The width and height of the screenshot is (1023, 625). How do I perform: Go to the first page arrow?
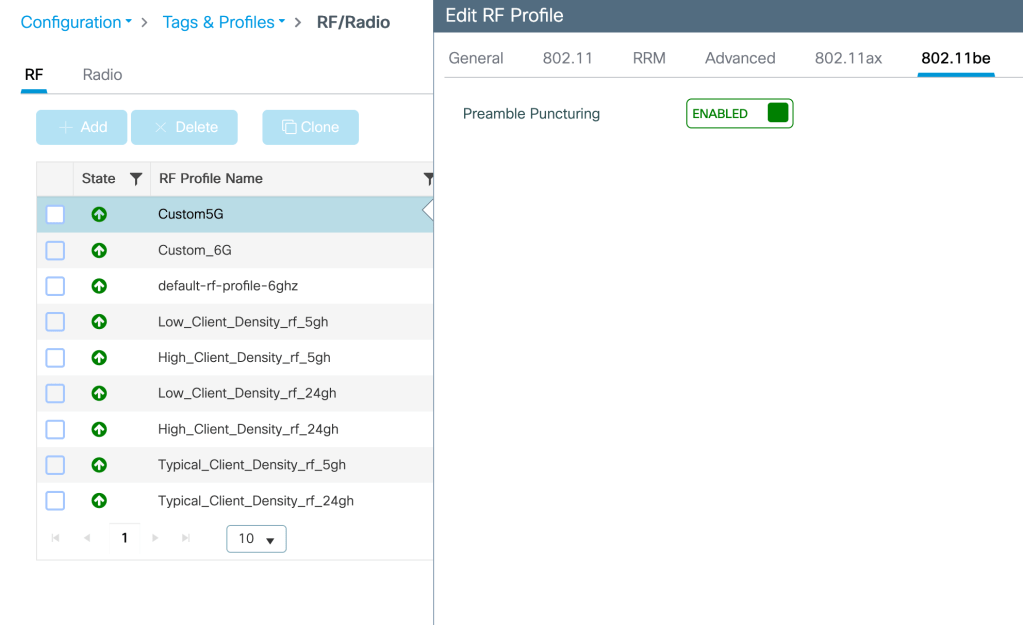pyautogui.click(x=55, y=538)
